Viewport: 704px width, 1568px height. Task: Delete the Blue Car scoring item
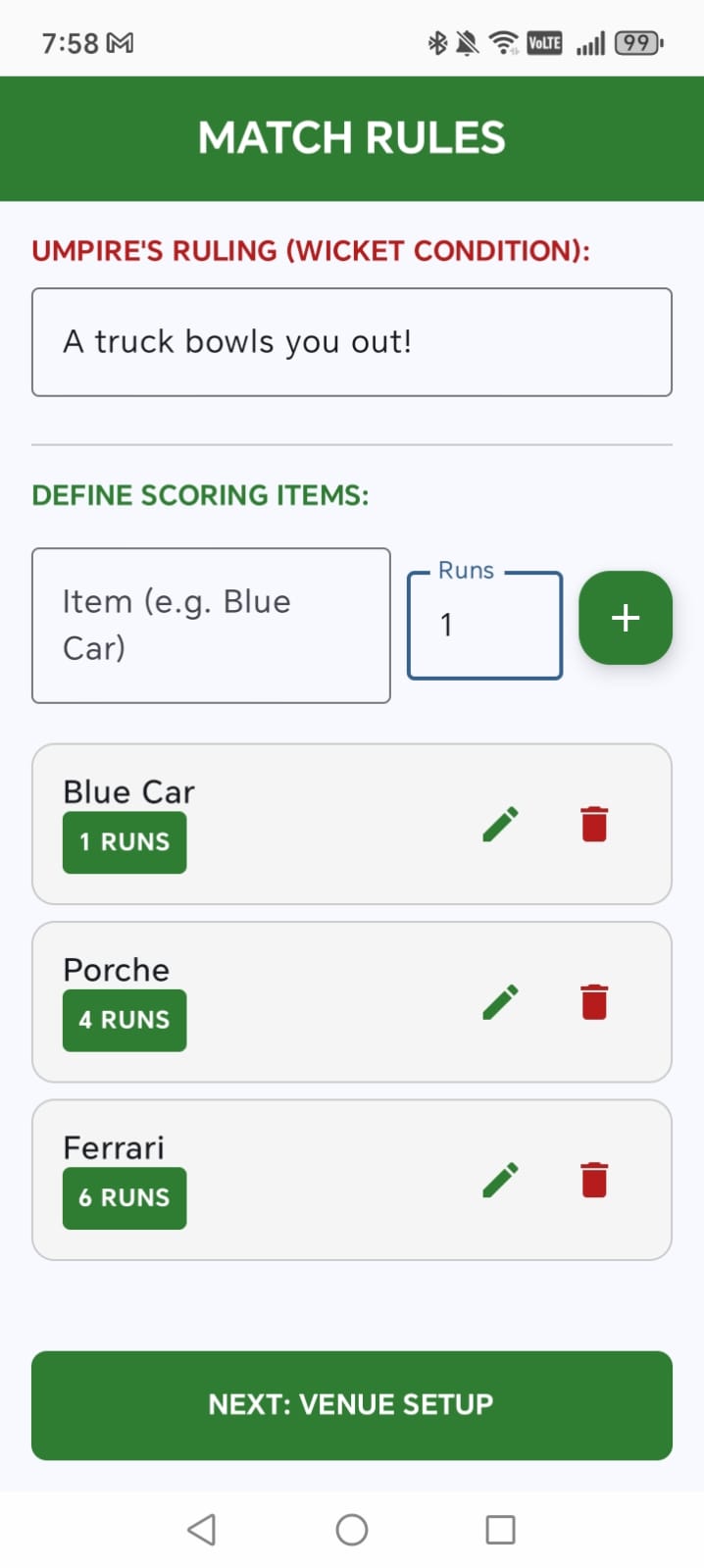click(x=594, y=825)
